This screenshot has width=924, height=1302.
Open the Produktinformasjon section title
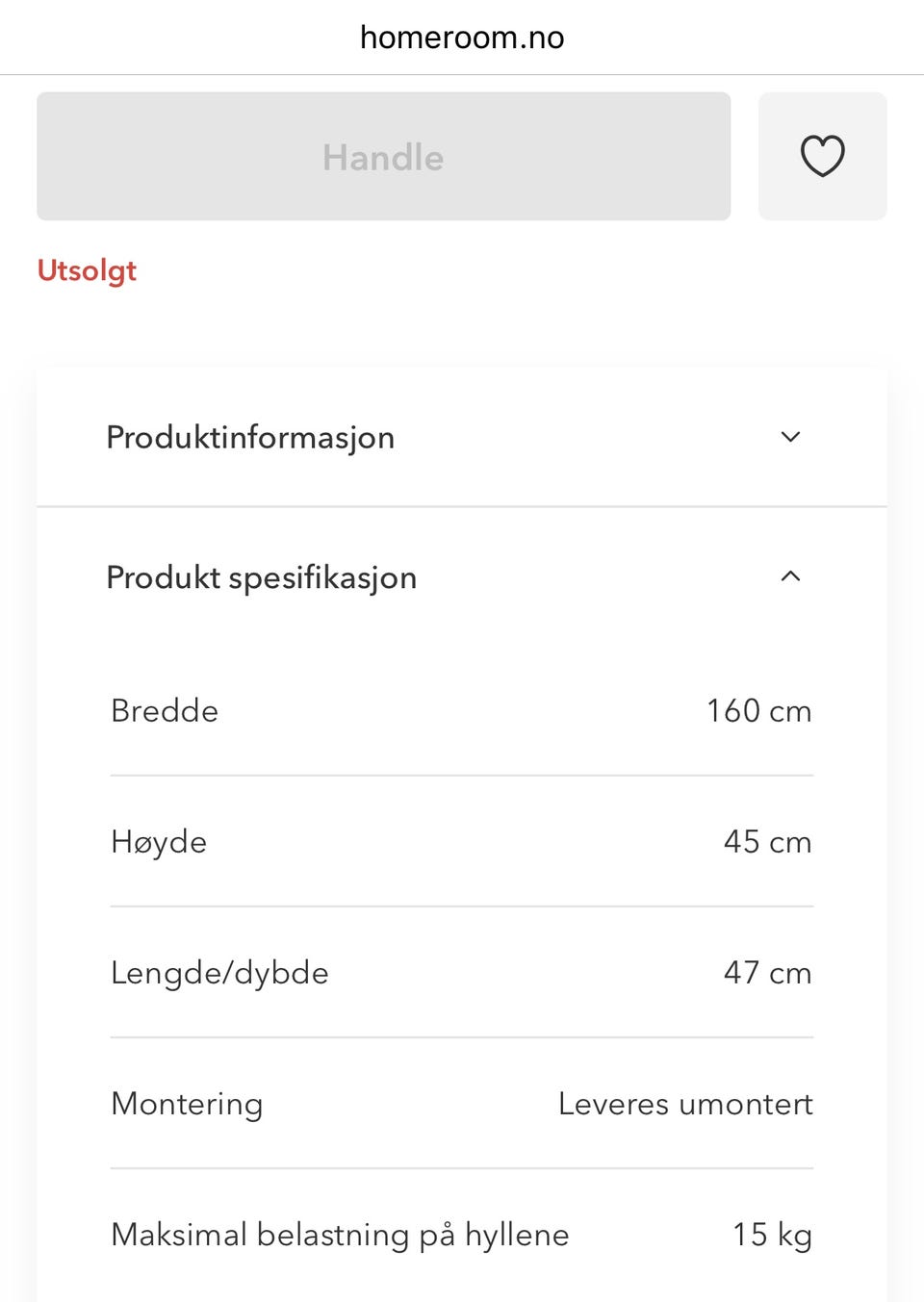click(x=250, y=438)
